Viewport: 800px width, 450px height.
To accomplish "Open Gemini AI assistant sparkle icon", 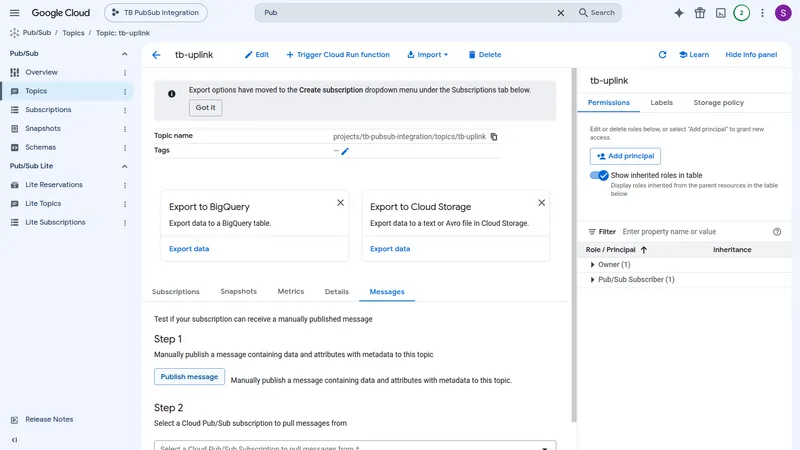I will coord(679,13).
